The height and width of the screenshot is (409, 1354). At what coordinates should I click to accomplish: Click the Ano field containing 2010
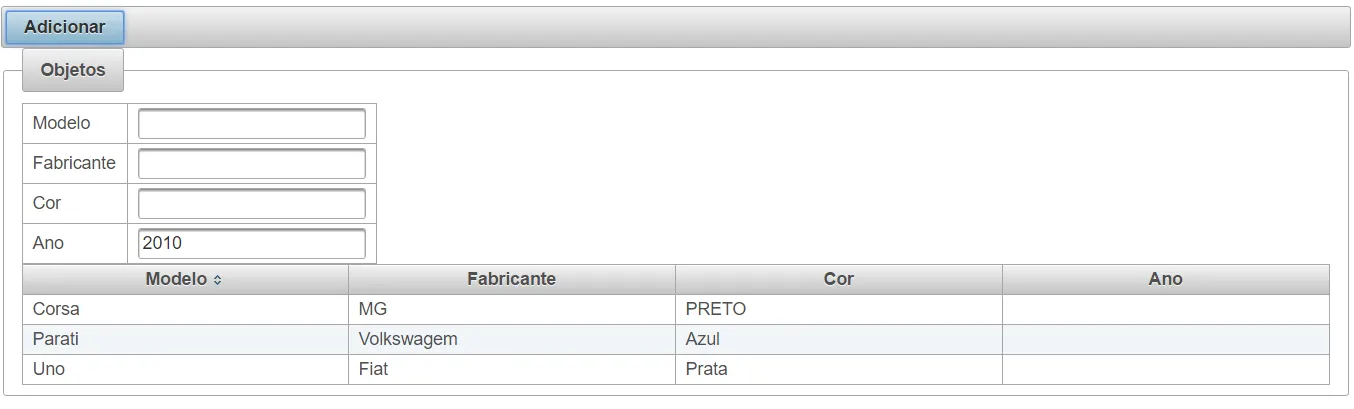[x=252, y=244]
